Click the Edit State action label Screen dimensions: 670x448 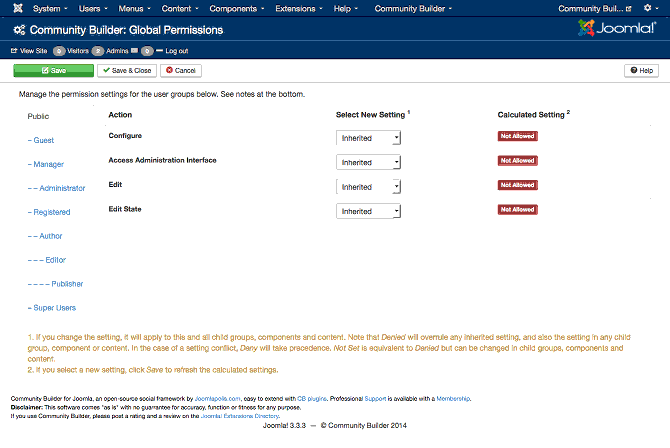coord(125,209)
